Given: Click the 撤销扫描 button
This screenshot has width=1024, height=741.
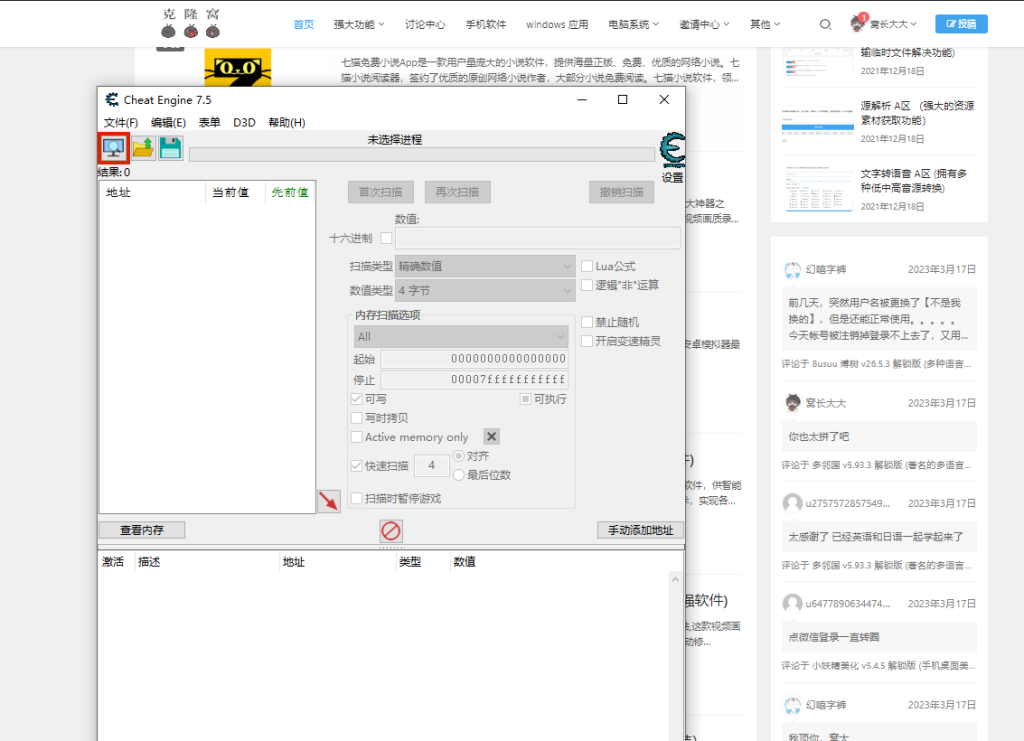Looking at the screenshot, I should (x=622, y=192).
